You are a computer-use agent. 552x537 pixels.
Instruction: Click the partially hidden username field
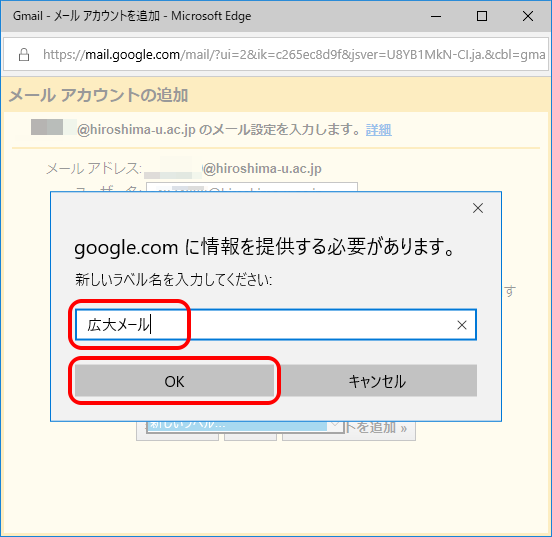(x=252, y=187)
